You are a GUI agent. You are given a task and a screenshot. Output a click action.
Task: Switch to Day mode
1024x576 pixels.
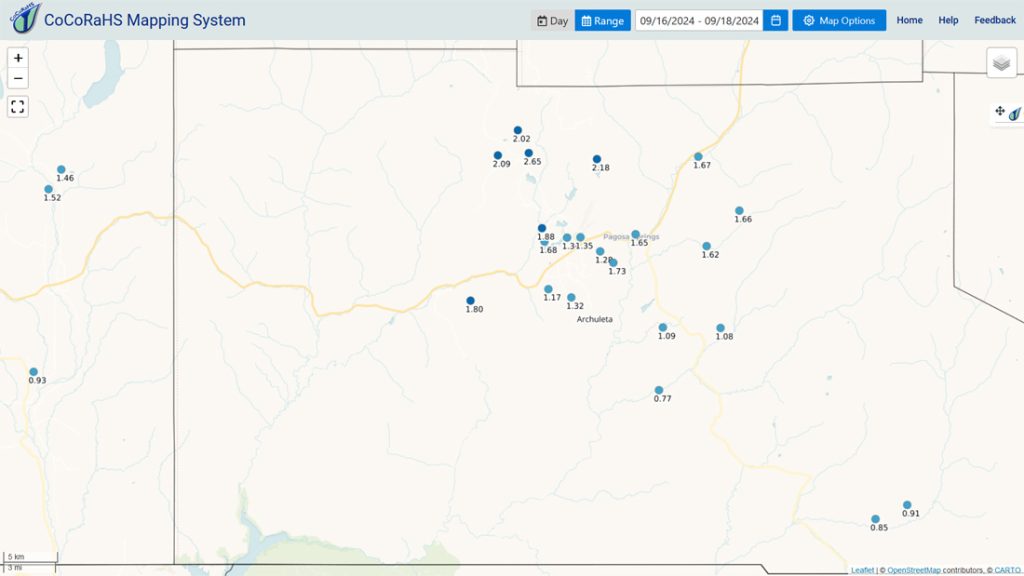tap(552, 20)
